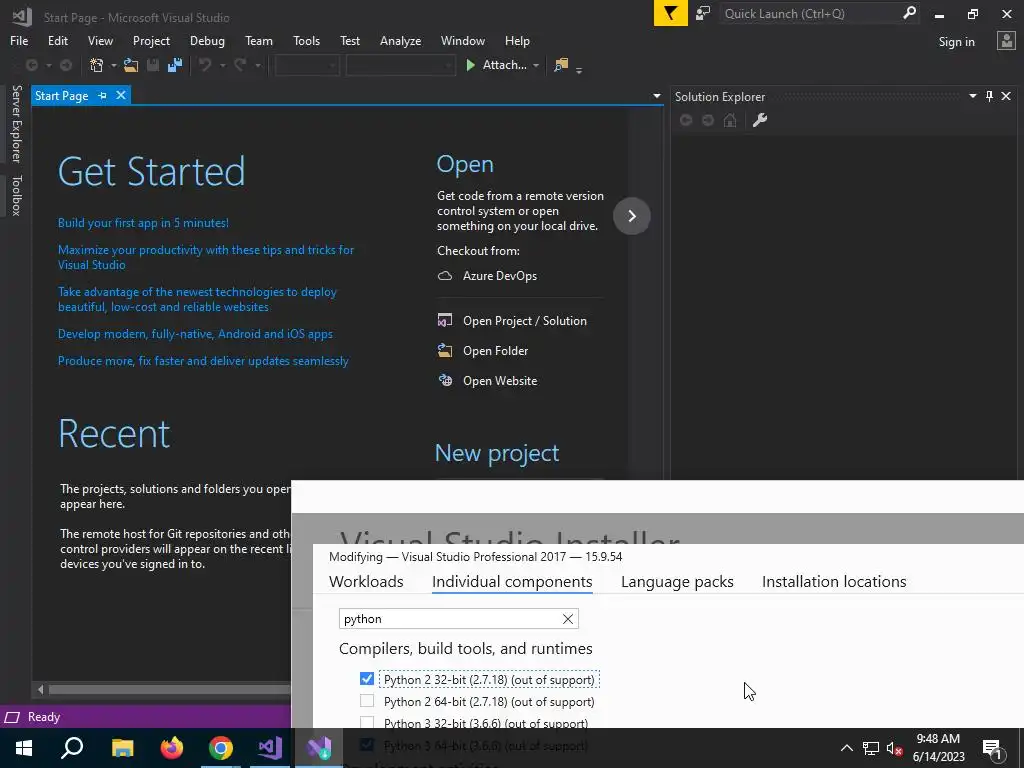Click the account profile picture icon
The width and height of the screenshot is (1024, 768).
click(x=1006, y=41)
